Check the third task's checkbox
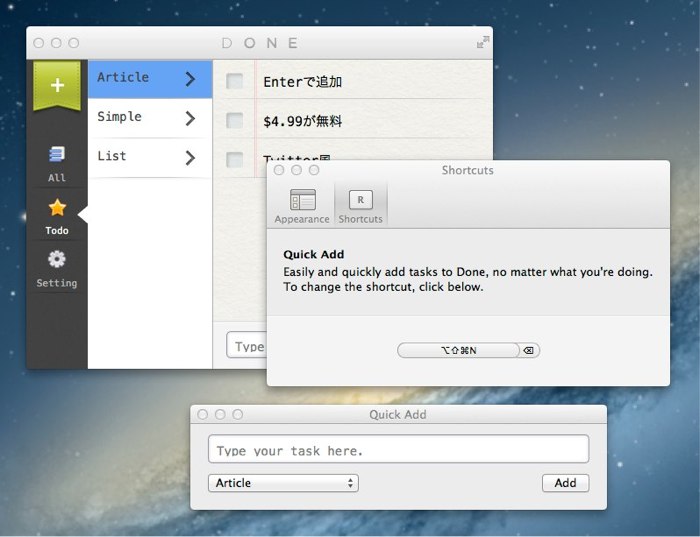This screenshot has height=537, width=700. pos(234,159)
